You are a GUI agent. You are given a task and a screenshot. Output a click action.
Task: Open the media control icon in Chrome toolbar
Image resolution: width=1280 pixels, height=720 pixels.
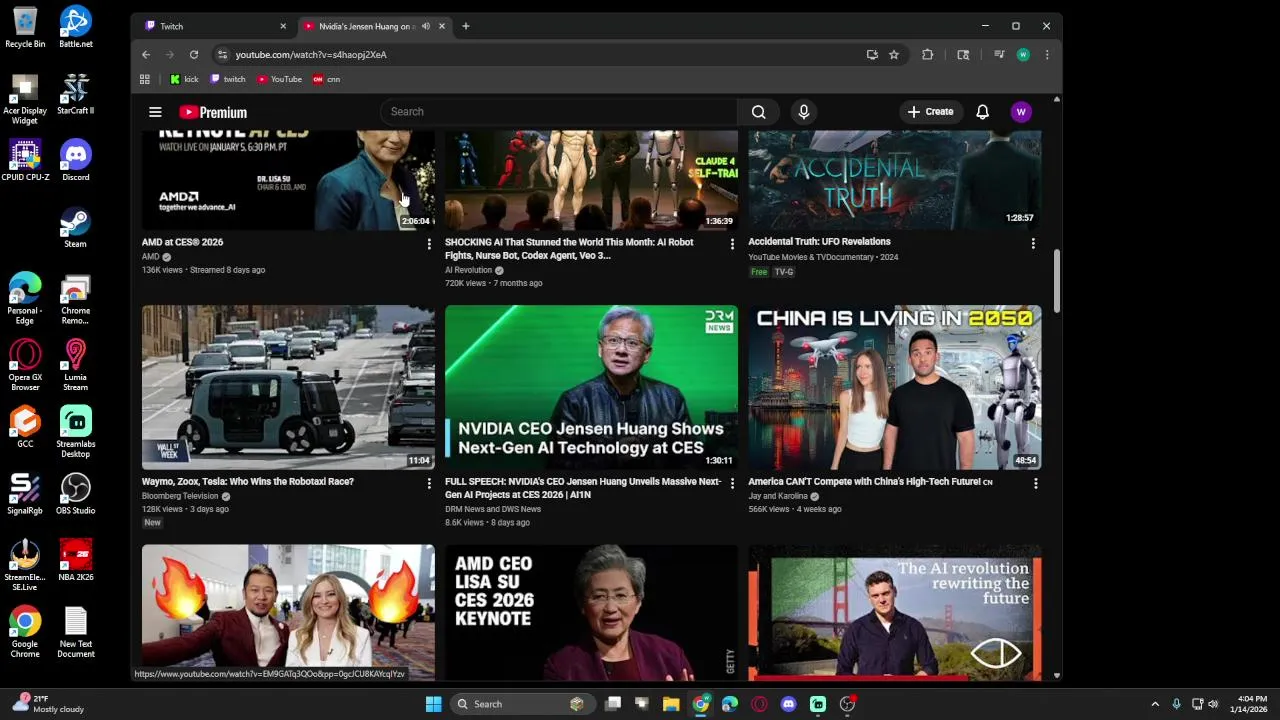tap(998, 55)
